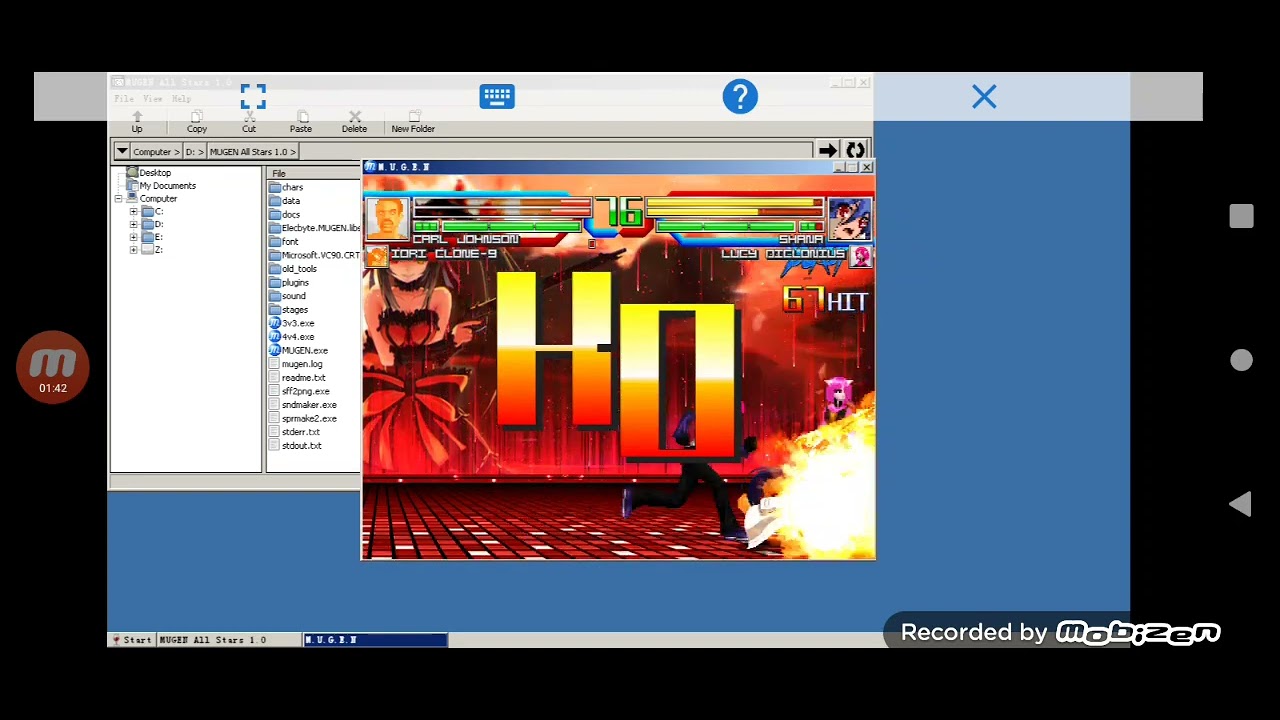The image size is (1280, 720).
Task: Expand the C: drive node
Action: coord(133,212)
